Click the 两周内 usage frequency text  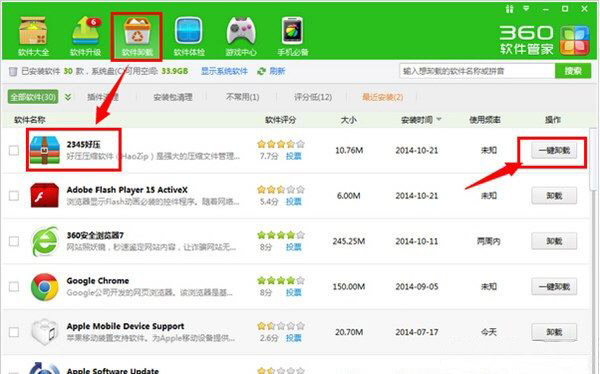pos(489,241)
